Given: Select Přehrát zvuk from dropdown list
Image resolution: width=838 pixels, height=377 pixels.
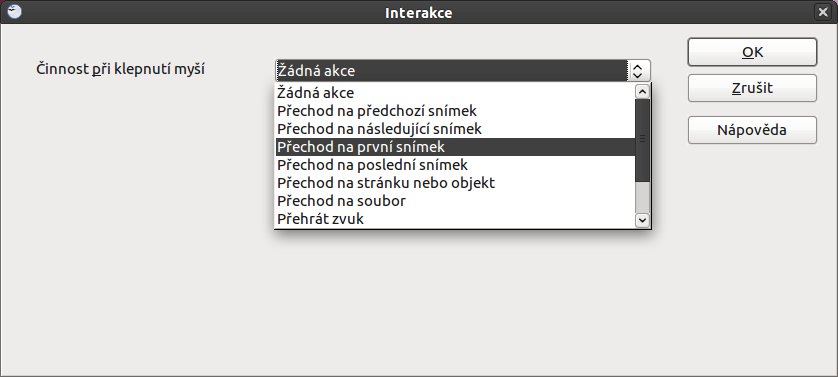Looking at the screenshot, I should 455,219.
